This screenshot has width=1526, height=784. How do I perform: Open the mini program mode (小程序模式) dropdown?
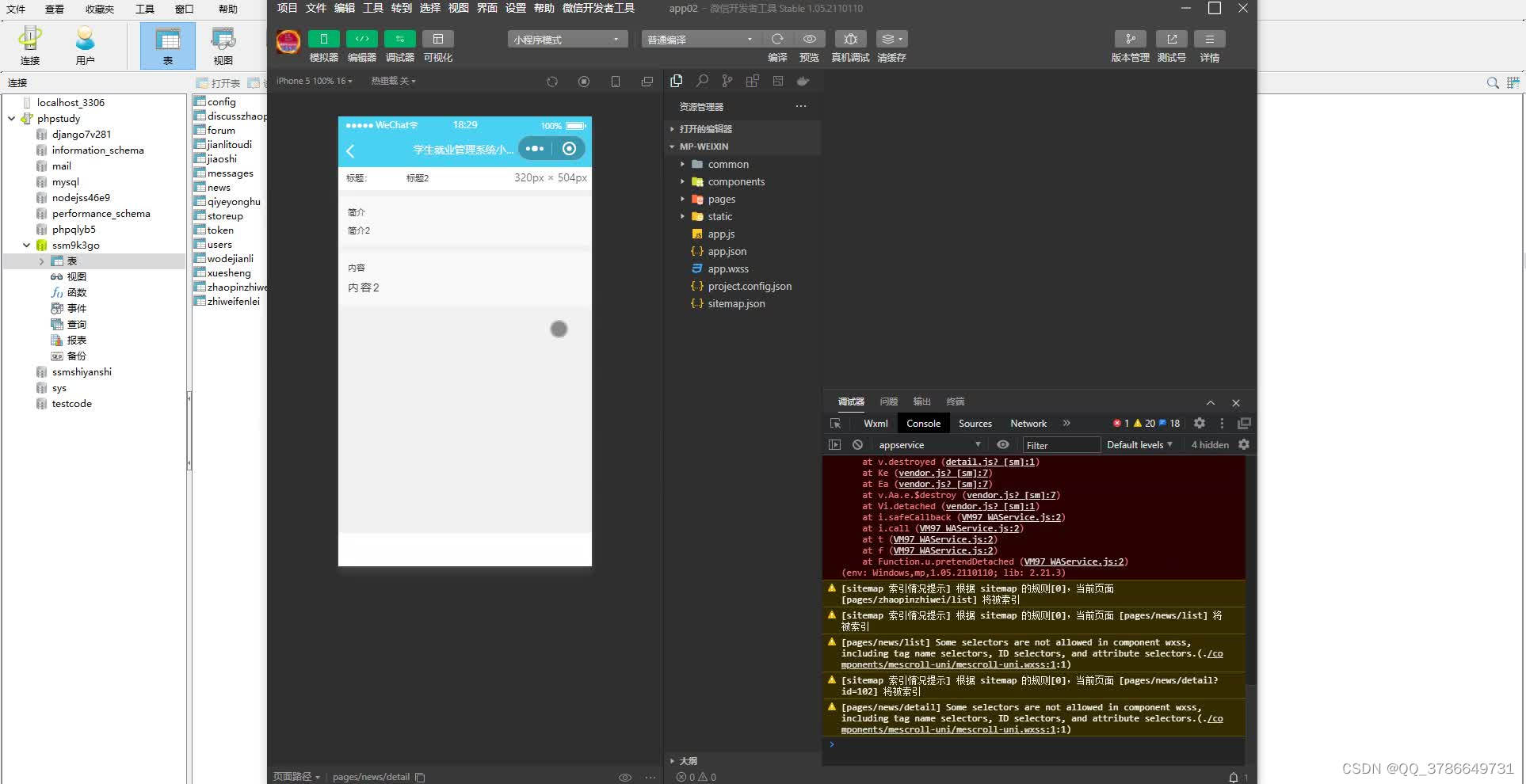coord(567,39)
